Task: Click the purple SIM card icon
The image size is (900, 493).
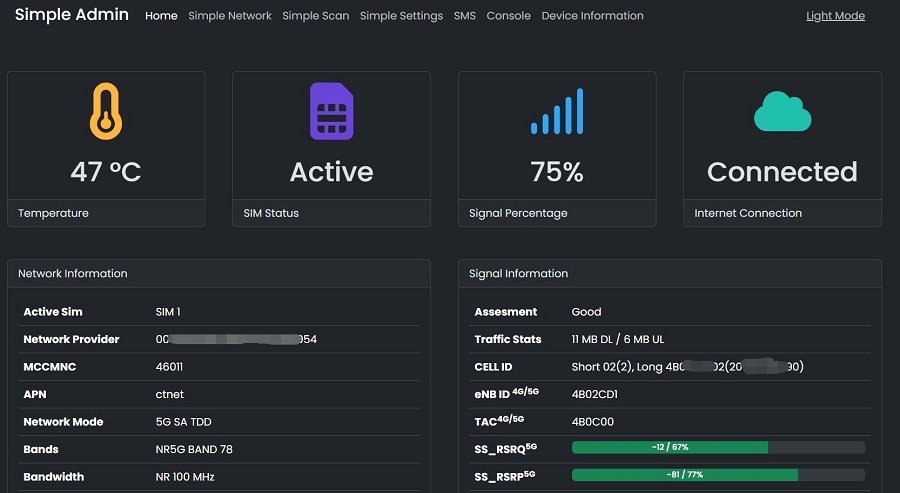Action: (x=331, y=111)
